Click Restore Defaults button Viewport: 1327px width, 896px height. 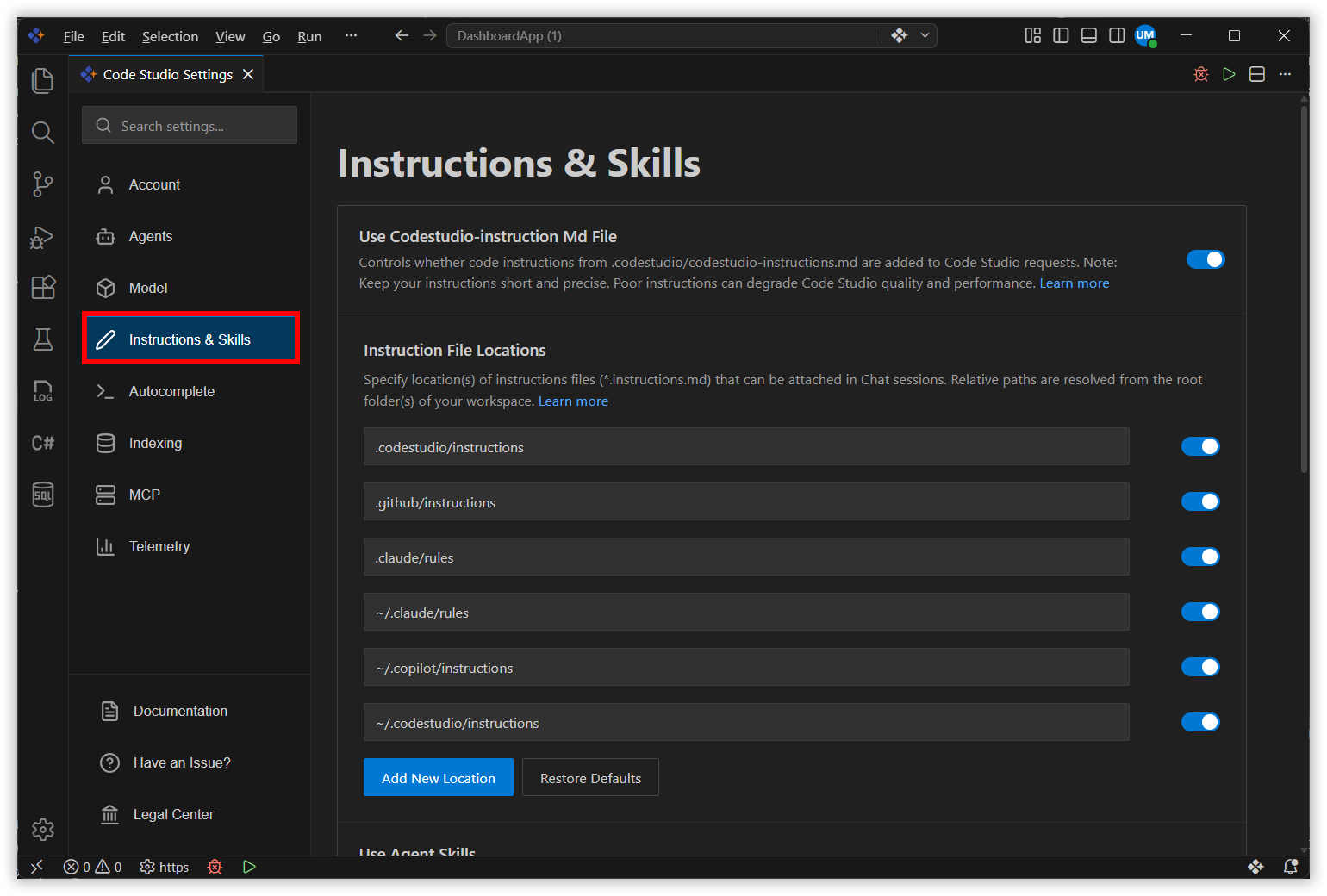pyautogui.click(x=590, y=777)
